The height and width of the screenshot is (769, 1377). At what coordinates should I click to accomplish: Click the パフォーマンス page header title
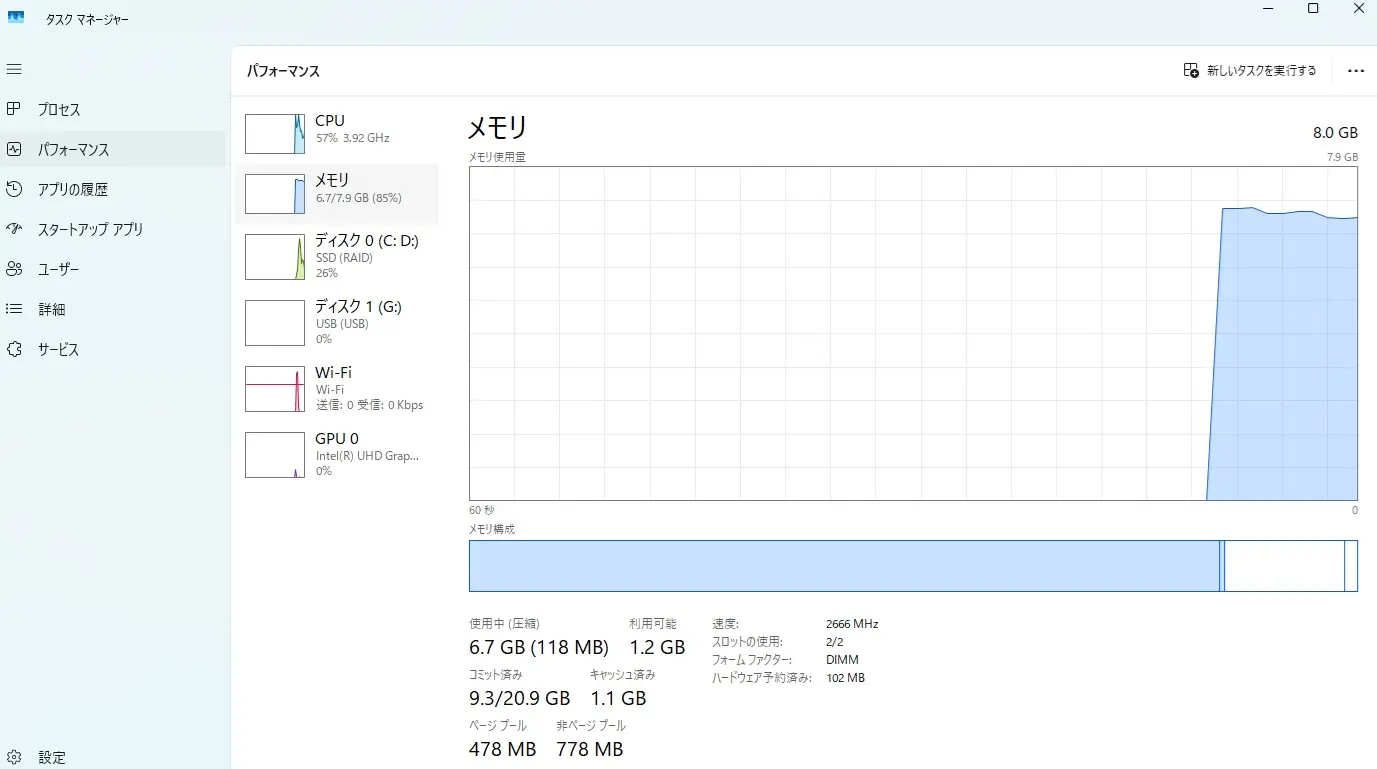coord(283,72)
